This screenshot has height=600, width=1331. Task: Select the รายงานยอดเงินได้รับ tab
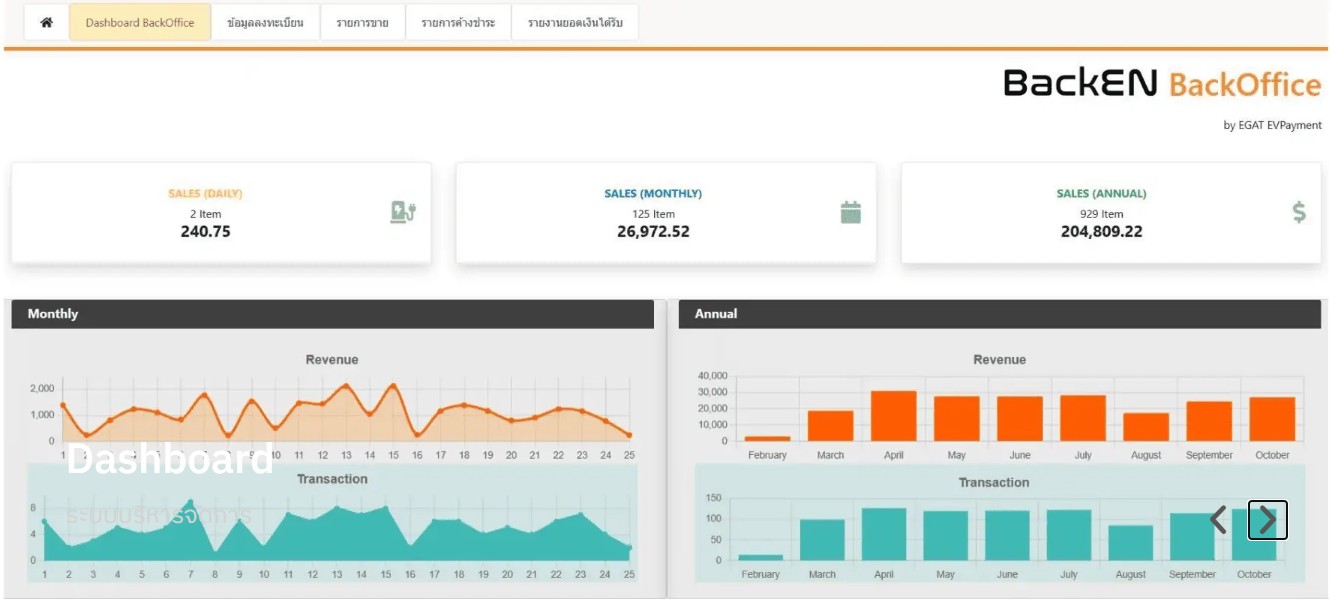tap(575, 22)
